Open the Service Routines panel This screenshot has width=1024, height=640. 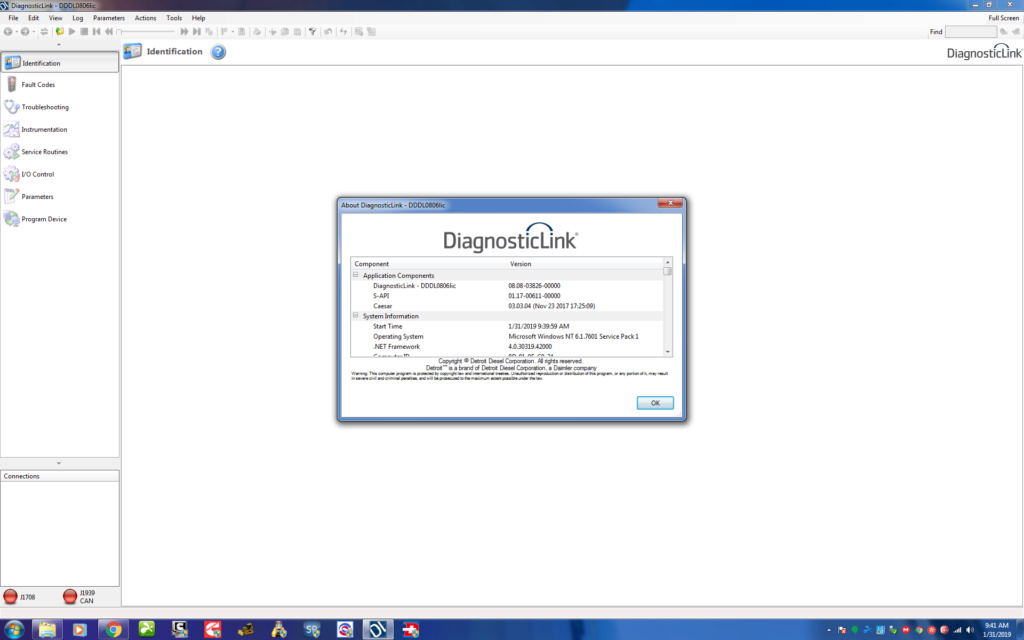pyautogui.click(x=59, y=152)
